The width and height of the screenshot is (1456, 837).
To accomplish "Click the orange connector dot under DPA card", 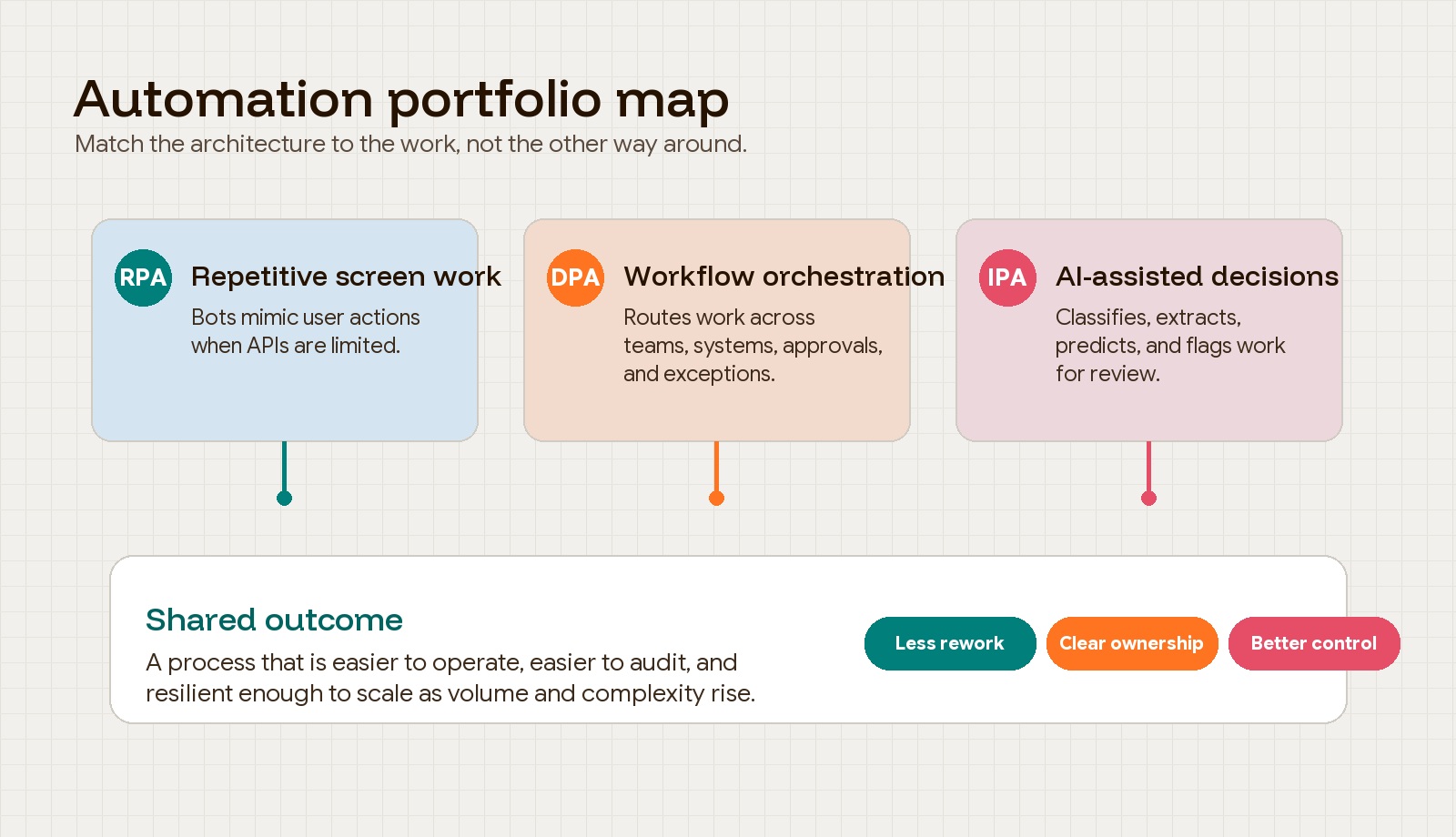I will pyautogui.click(x=716, y=498).
